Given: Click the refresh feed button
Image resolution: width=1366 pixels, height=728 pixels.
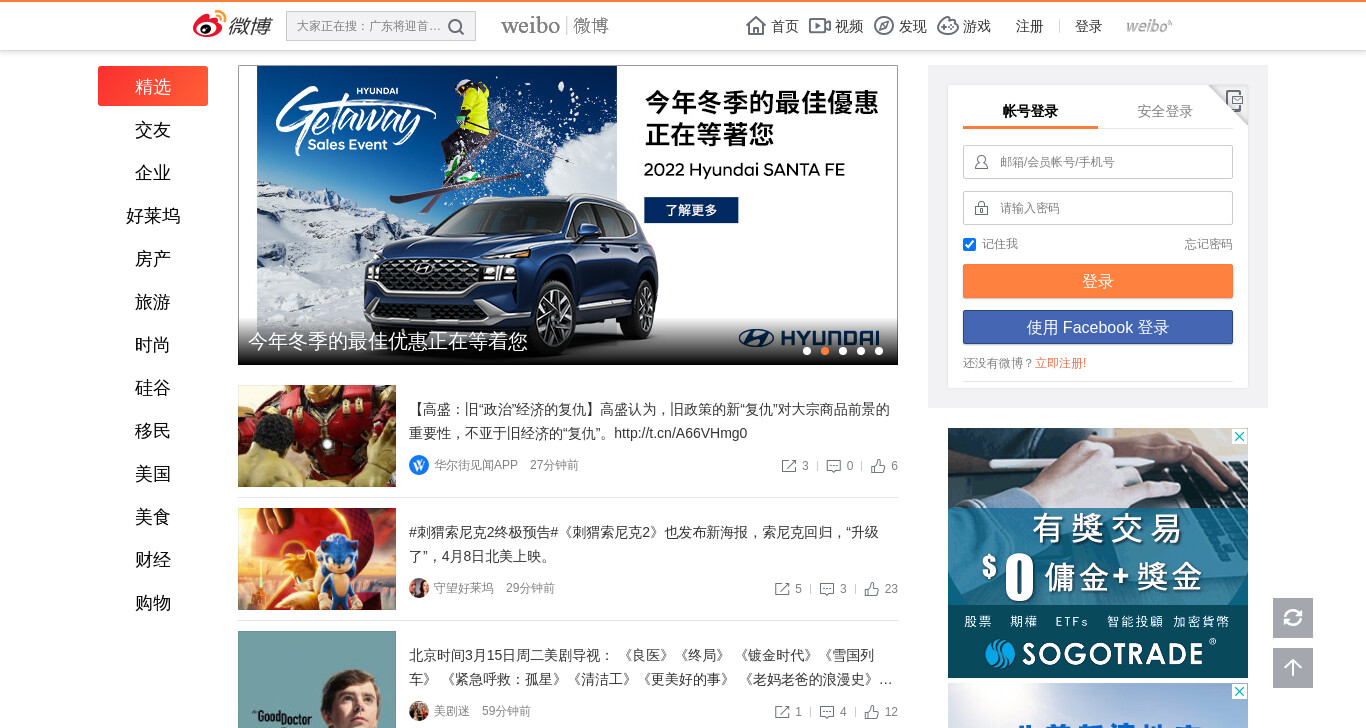Looking at the screenshot, I should [1293, 618].
